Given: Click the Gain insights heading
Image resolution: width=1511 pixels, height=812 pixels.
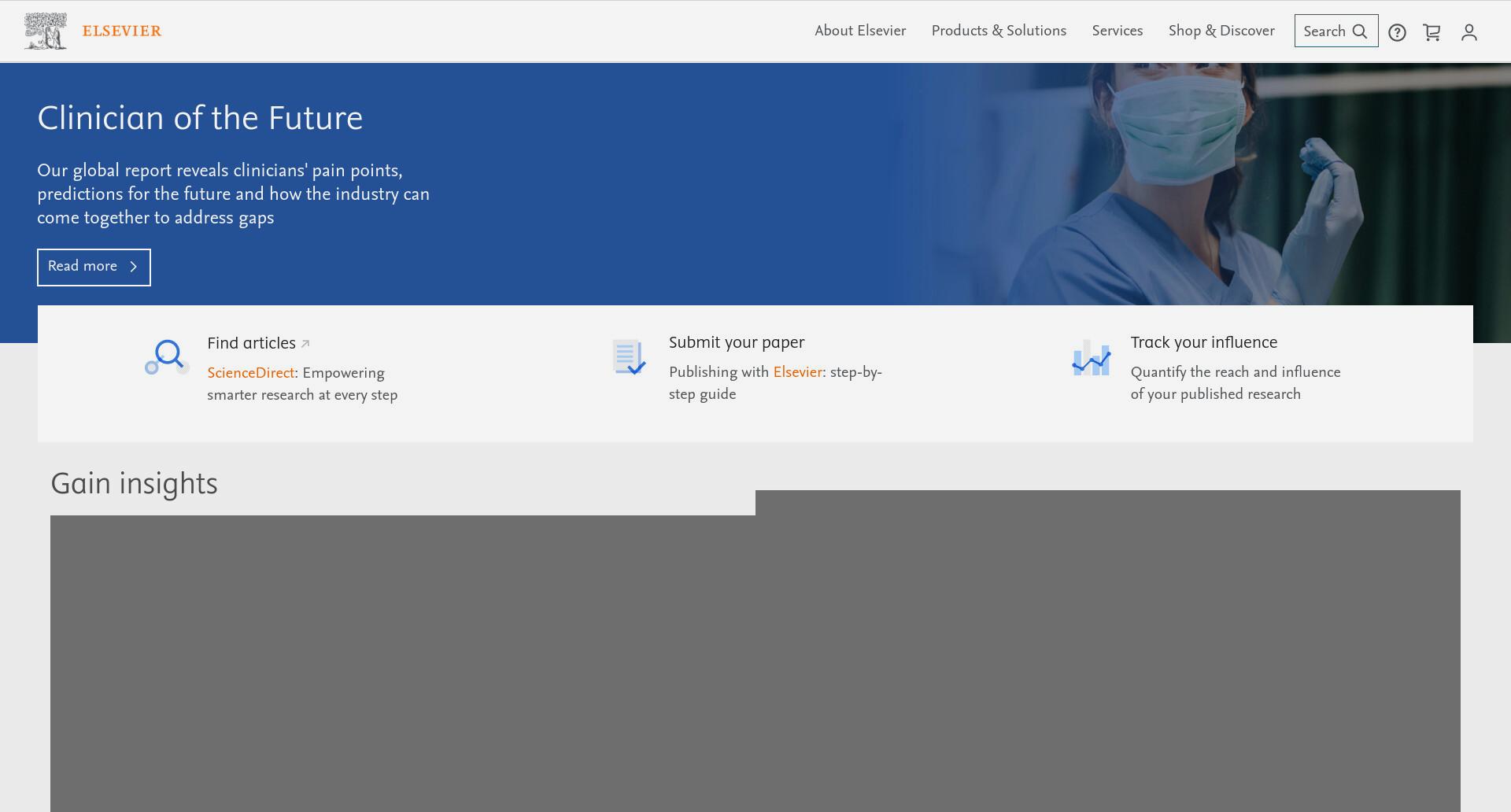Looking at the screenshot, I should [x=134, y=484].
